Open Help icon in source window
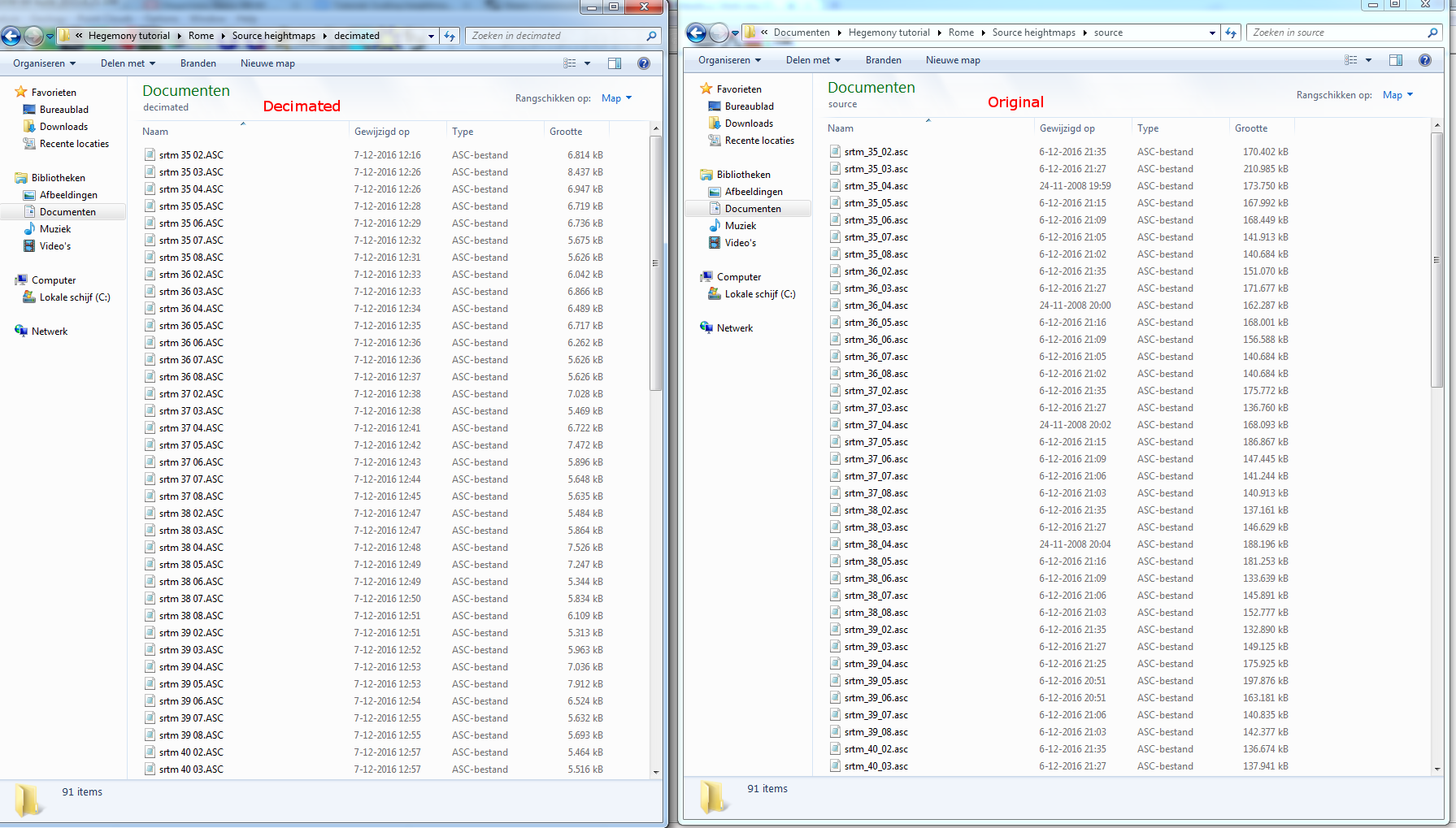Screen dimensions: 1456x828 (1425, 60)
